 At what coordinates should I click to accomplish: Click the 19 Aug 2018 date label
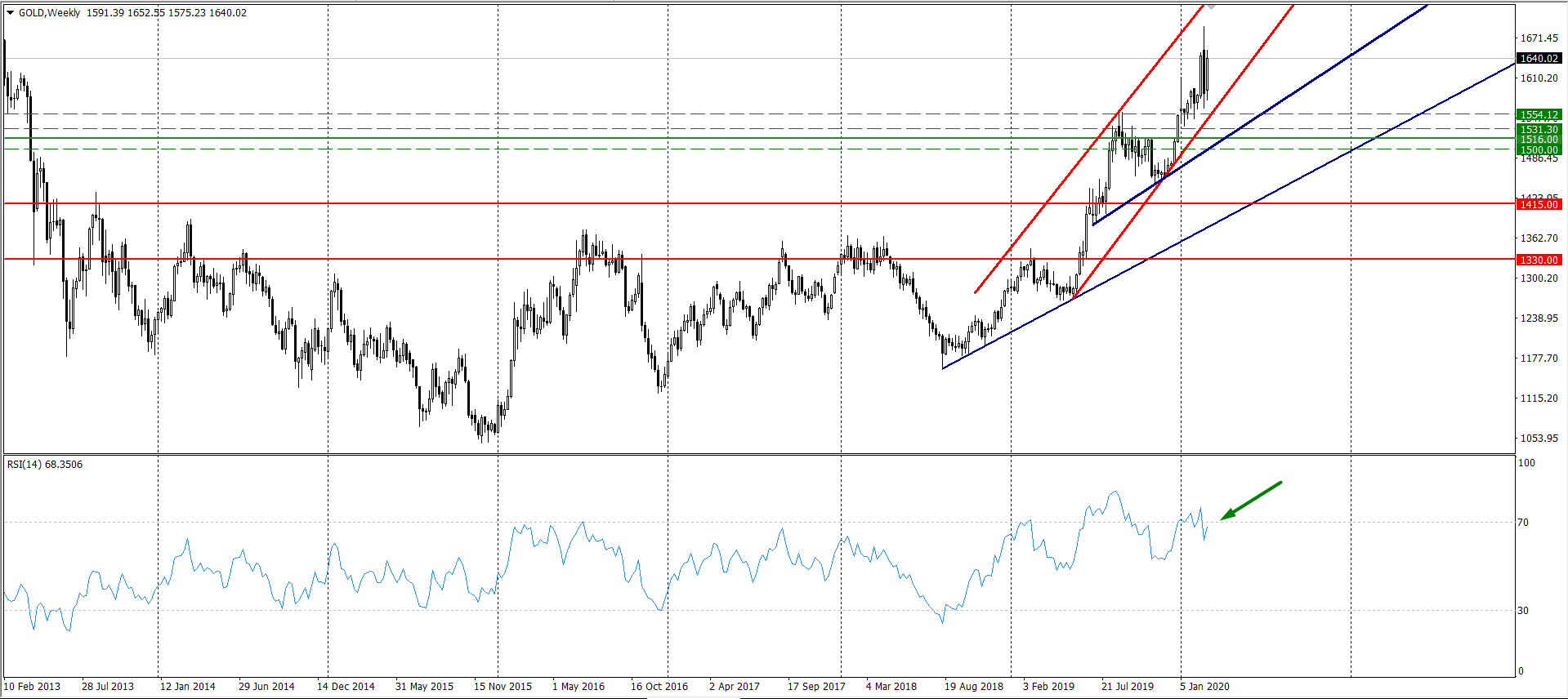973,687
